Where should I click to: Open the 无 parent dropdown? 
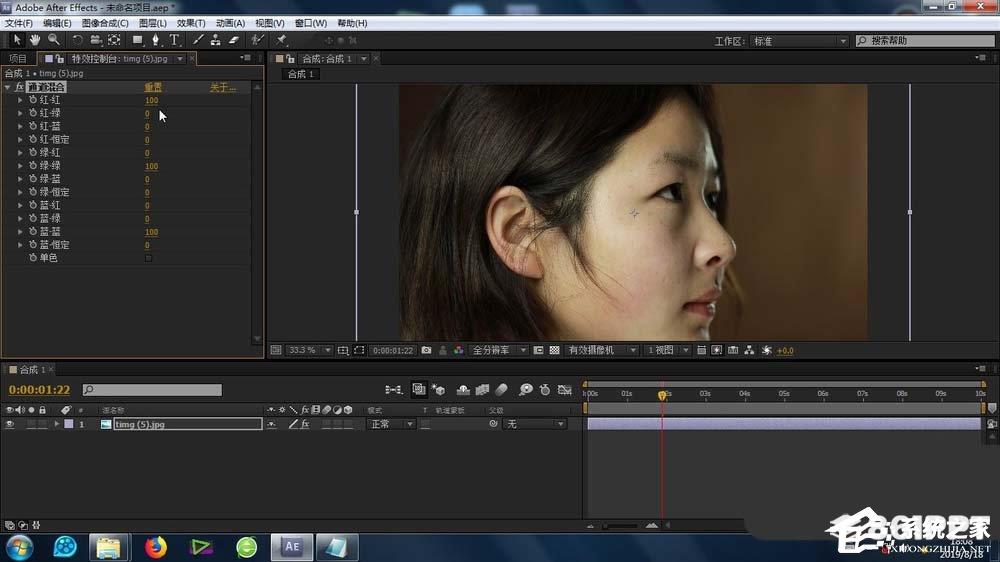(534, 424)
